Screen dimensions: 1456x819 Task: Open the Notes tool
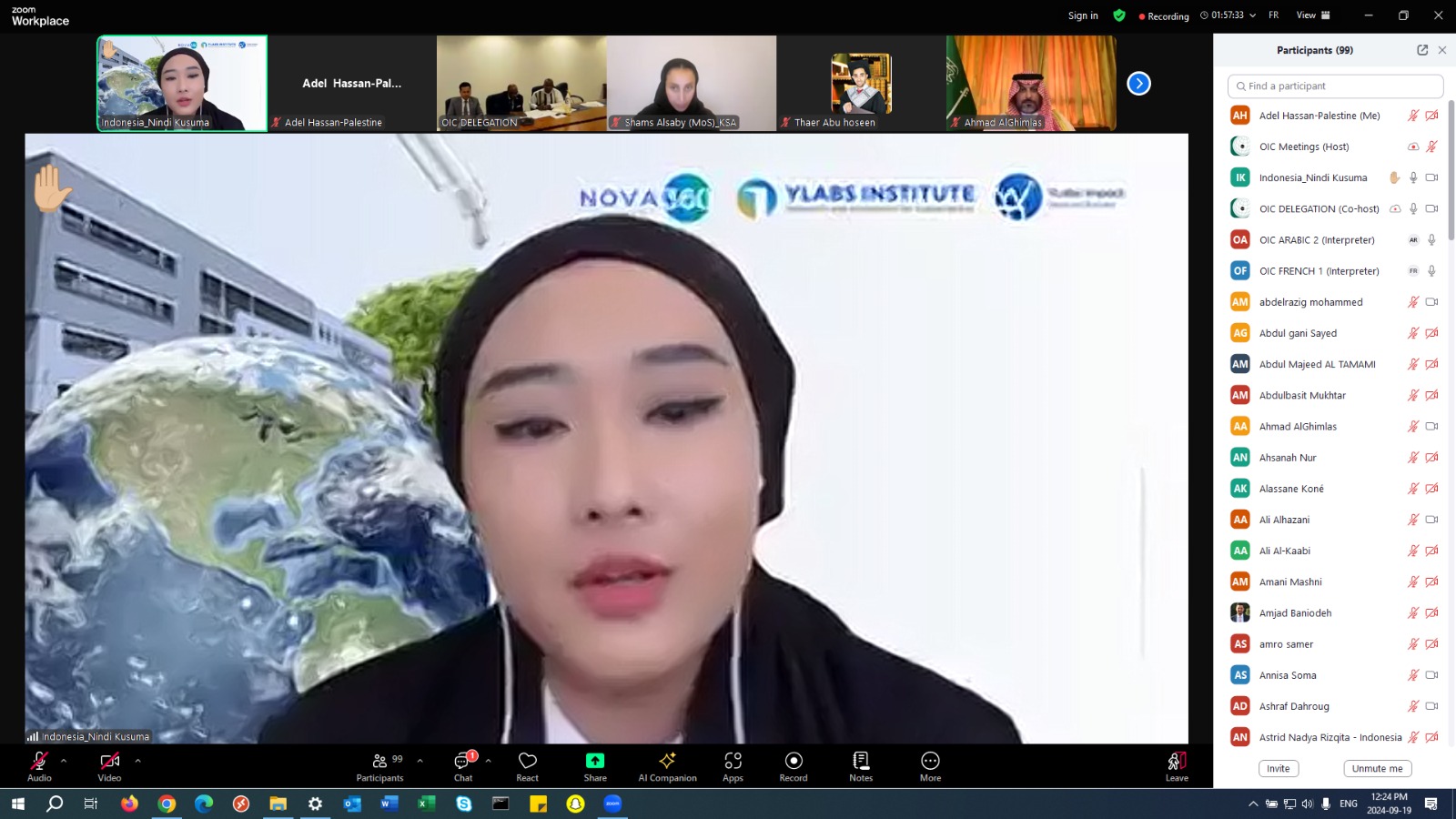click(x=861, y=765)
